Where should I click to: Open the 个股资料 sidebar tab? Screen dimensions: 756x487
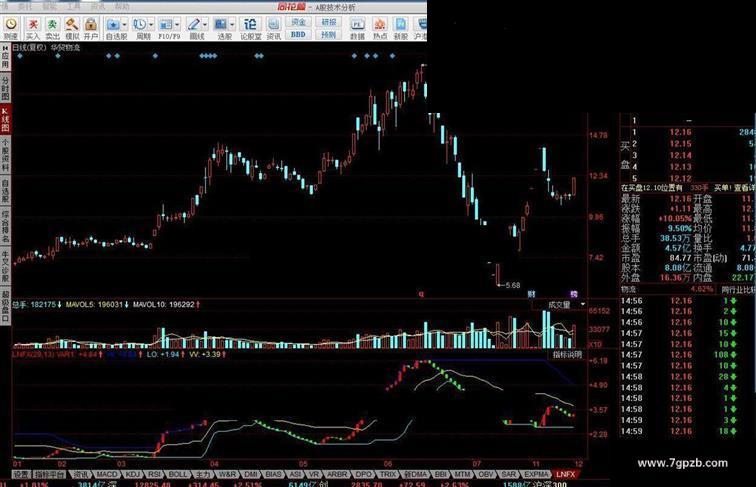point(5,156)
